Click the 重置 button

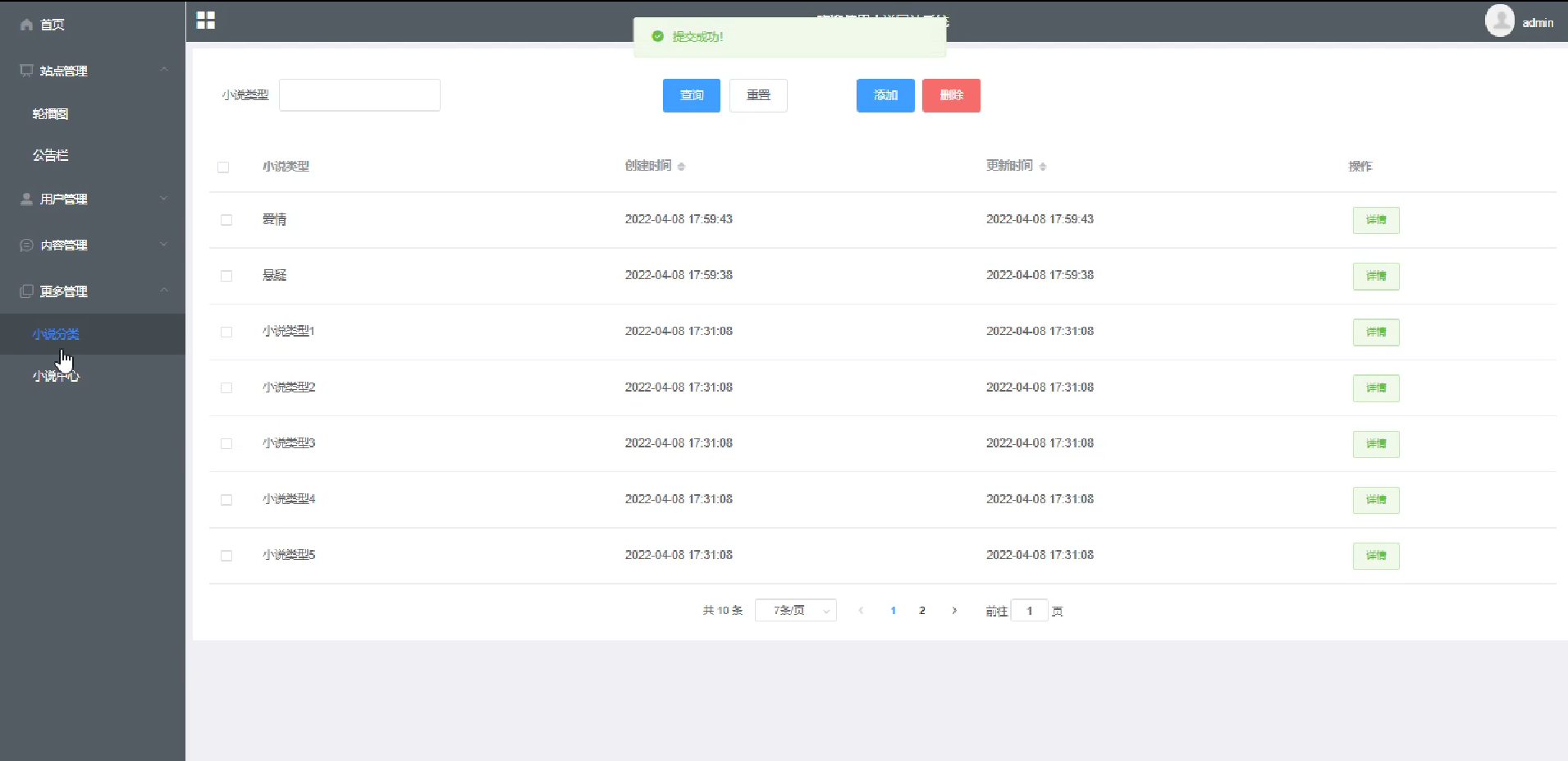tap(758, 95)
